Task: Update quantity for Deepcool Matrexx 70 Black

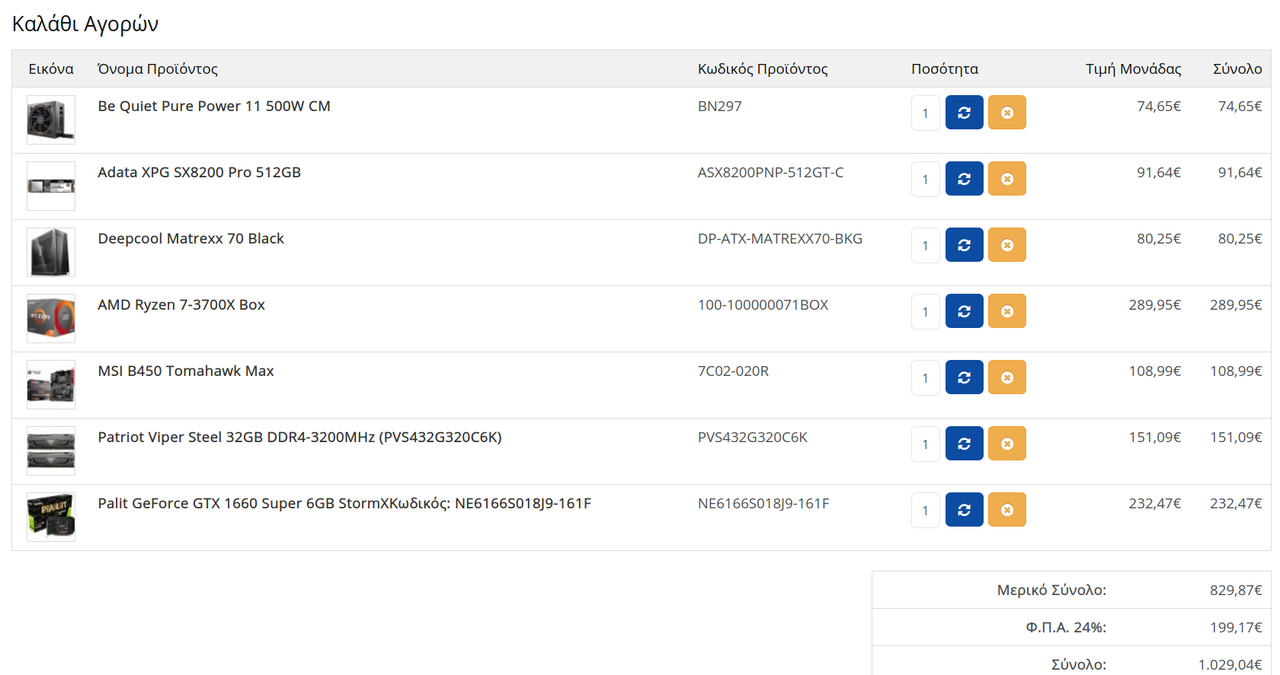Action: click(964, 245)
